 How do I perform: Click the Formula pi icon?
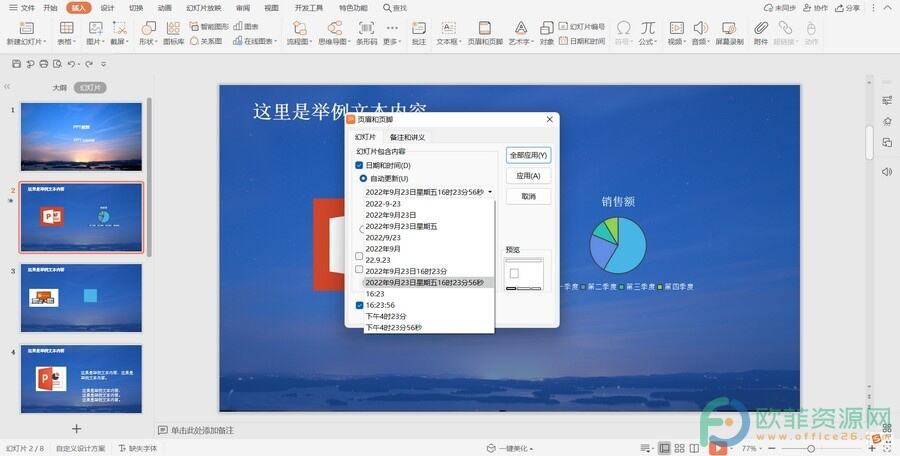point(647,28)
